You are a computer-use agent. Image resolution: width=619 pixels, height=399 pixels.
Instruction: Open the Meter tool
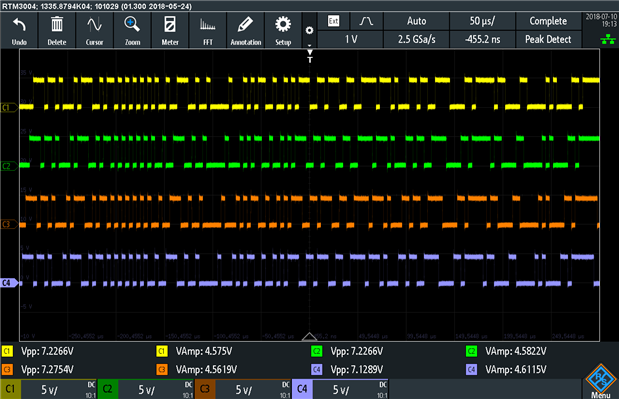pyautogui.click(x=170, y=30)
